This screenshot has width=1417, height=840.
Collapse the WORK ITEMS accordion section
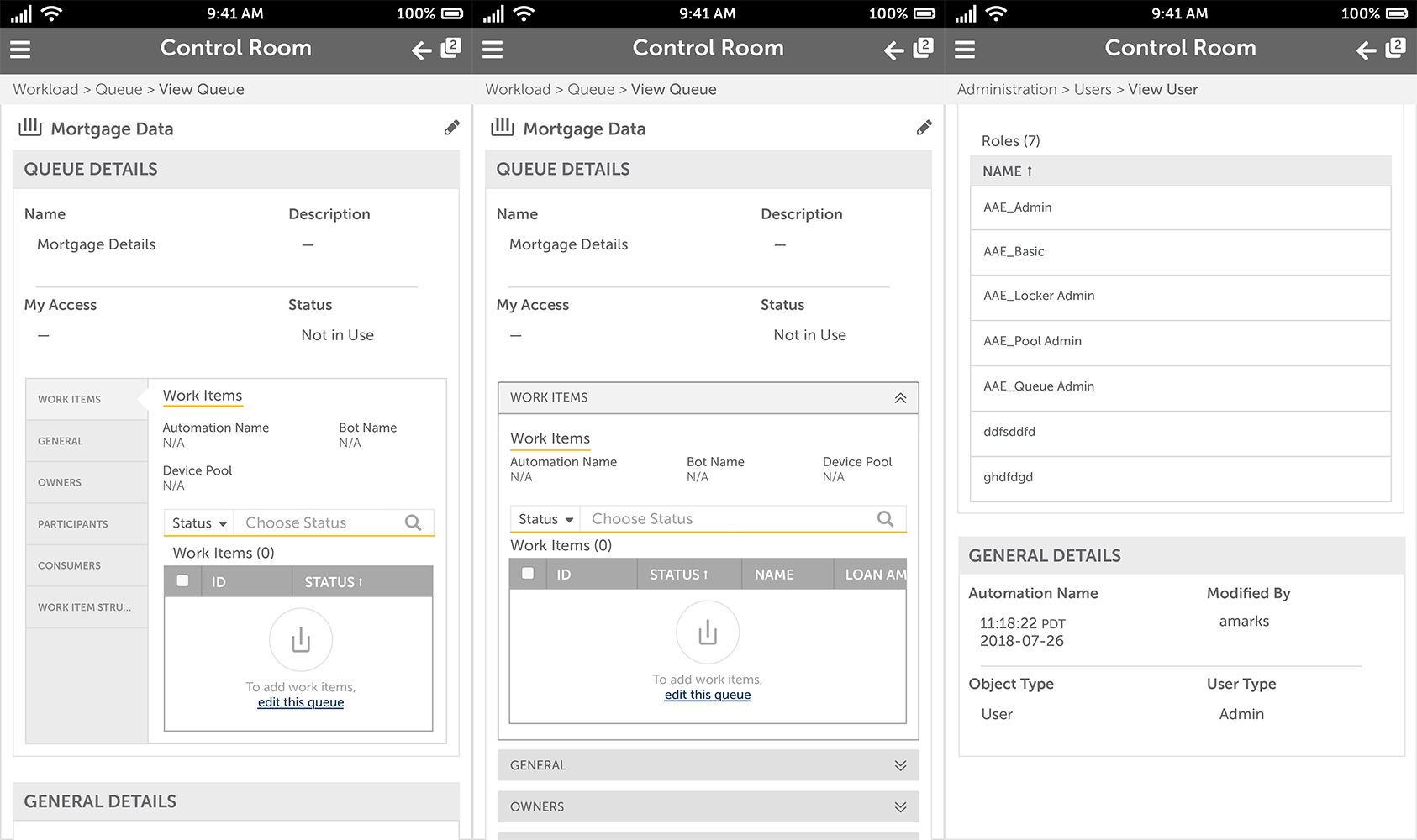708,397
